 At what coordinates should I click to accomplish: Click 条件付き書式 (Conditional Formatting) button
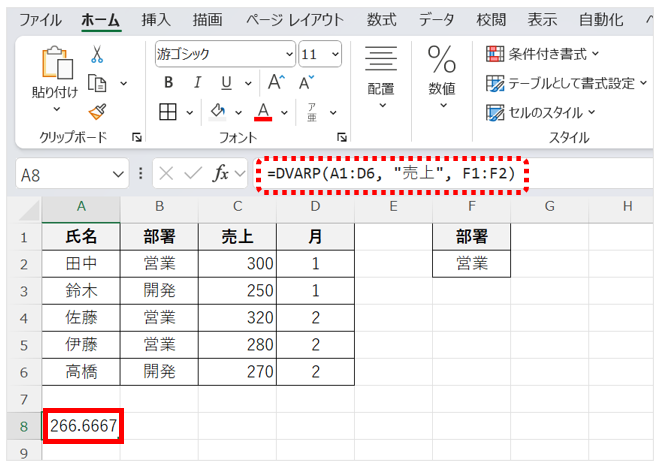click(542, 53)
